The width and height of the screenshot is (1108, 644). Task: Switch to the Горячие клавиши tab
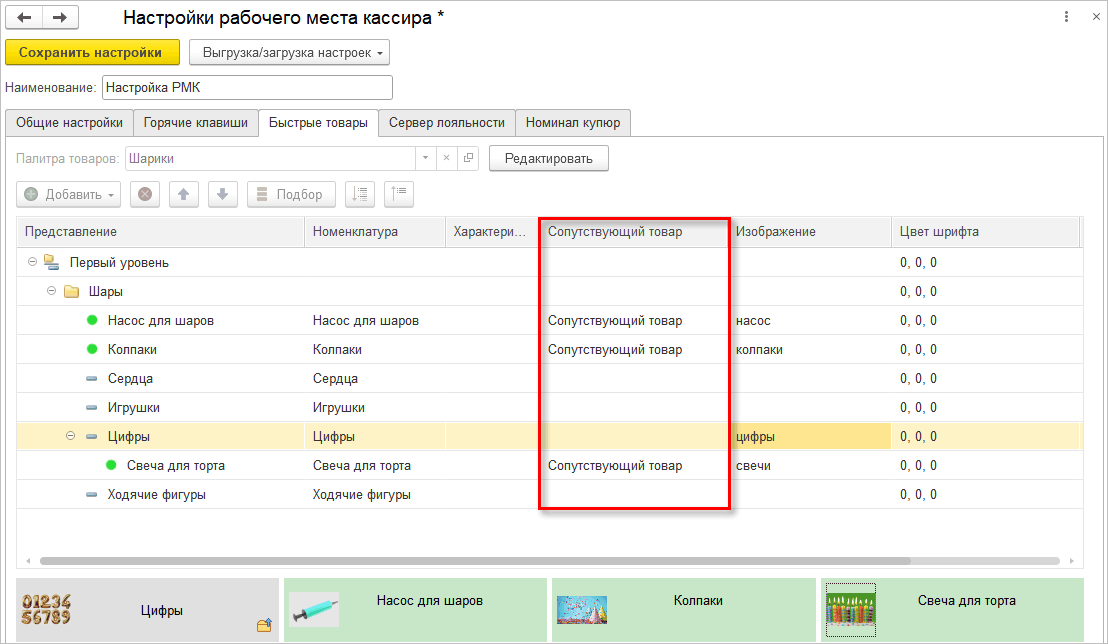196,123
